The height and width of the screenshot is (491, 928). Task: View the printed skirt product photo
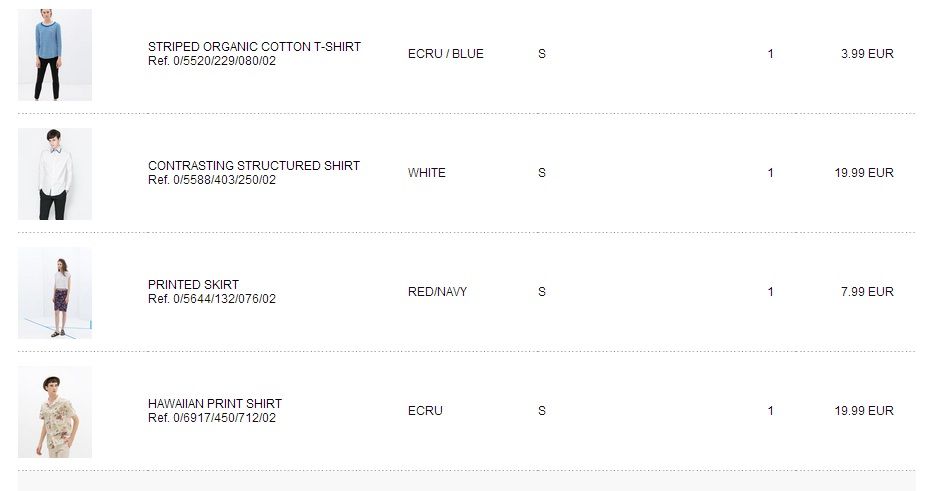(x=55, y=293)
